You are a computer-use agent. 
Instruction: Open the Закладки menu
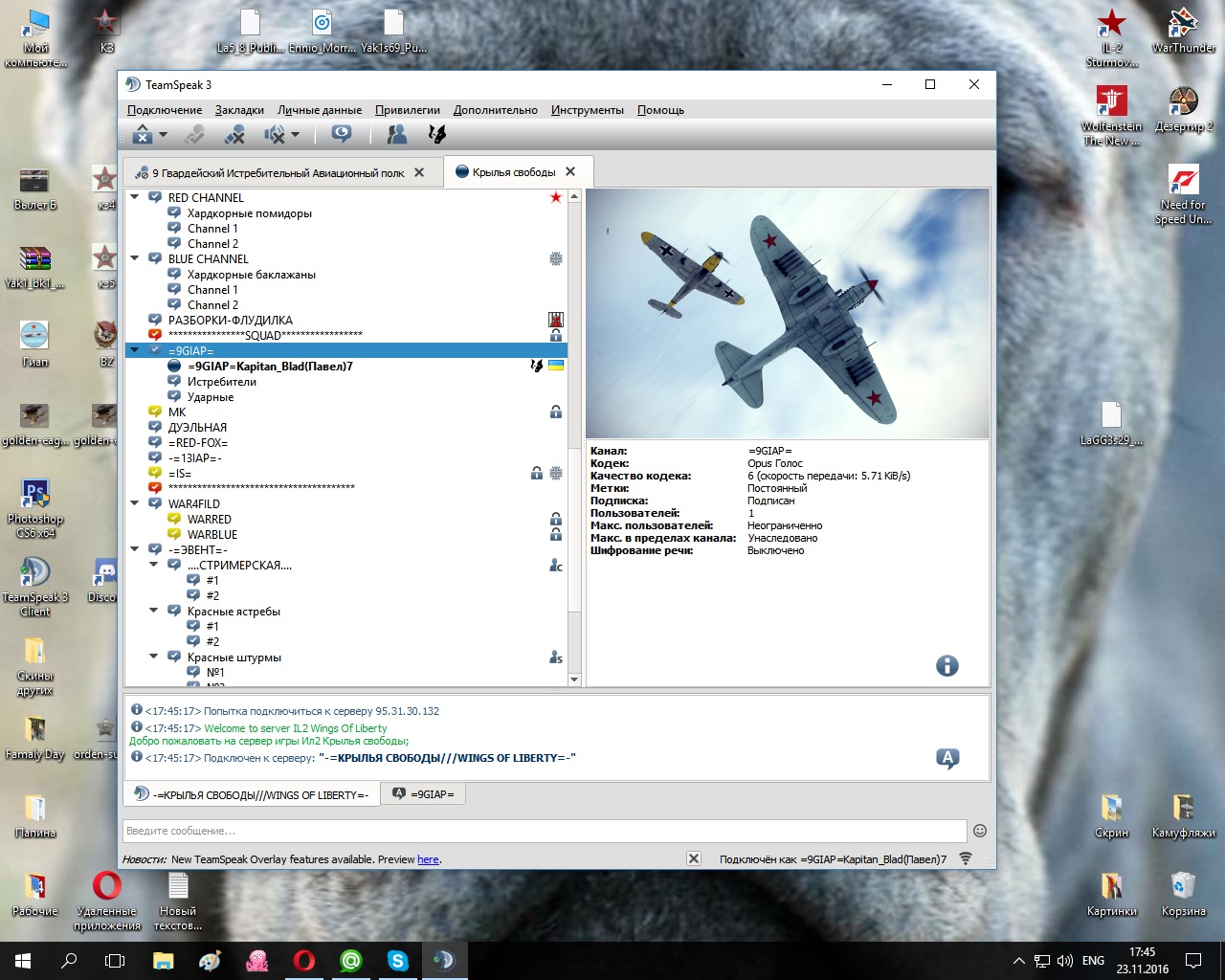click(239, 110)
